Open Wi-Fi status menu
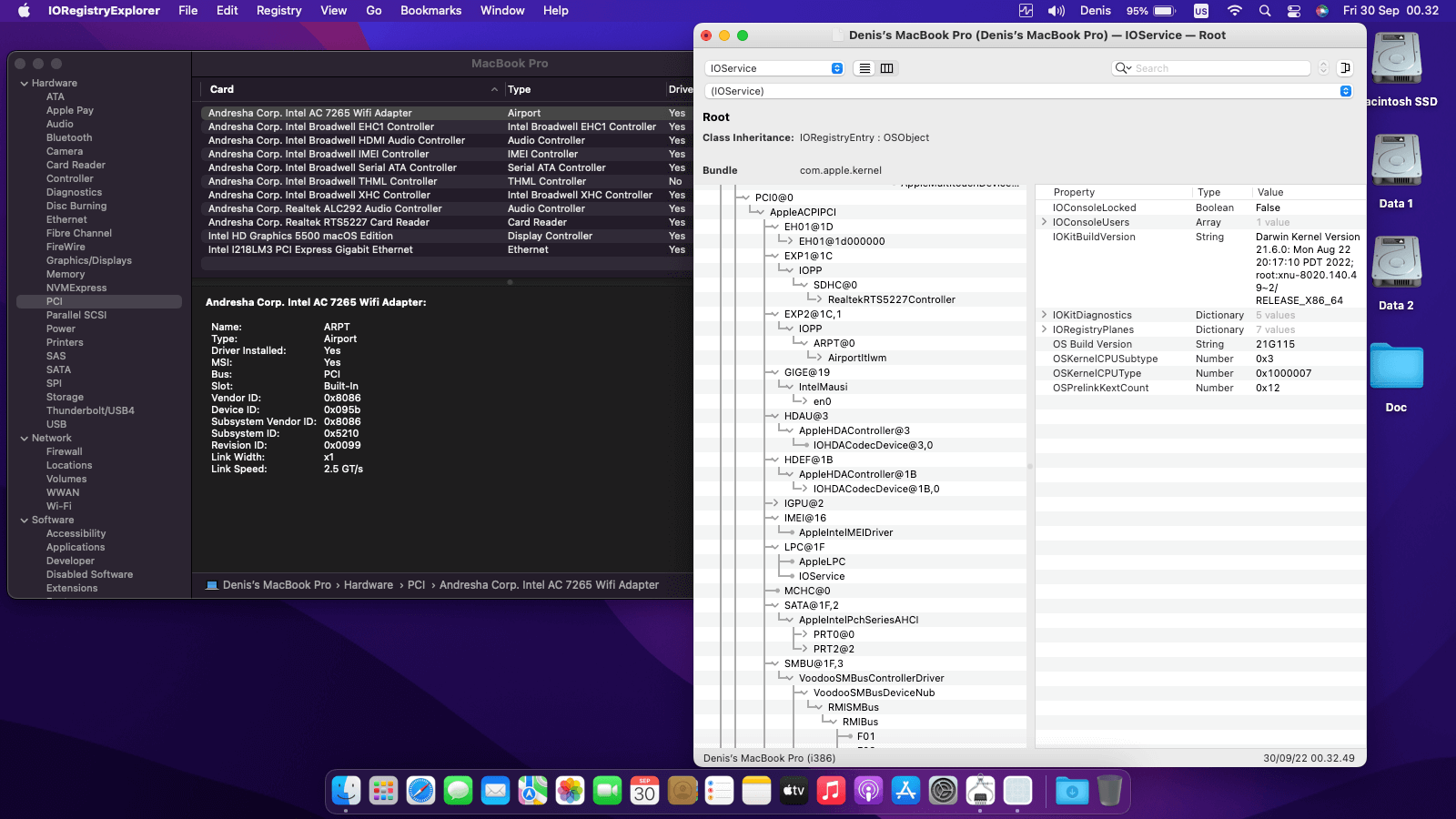Image resolution: width=1456 pixels, height=819 pixels. point(1235,11)
